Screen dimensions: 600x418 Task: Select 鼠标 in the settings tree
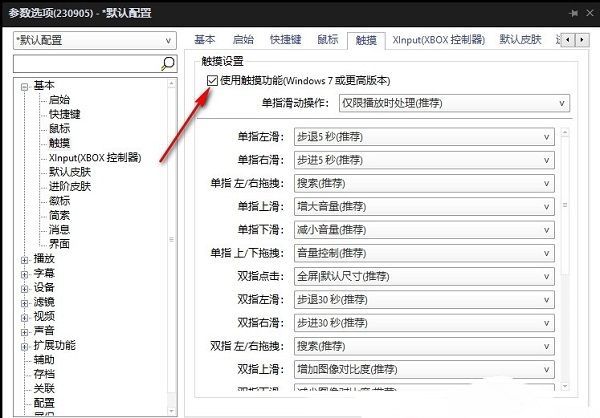tap(59, 129)
